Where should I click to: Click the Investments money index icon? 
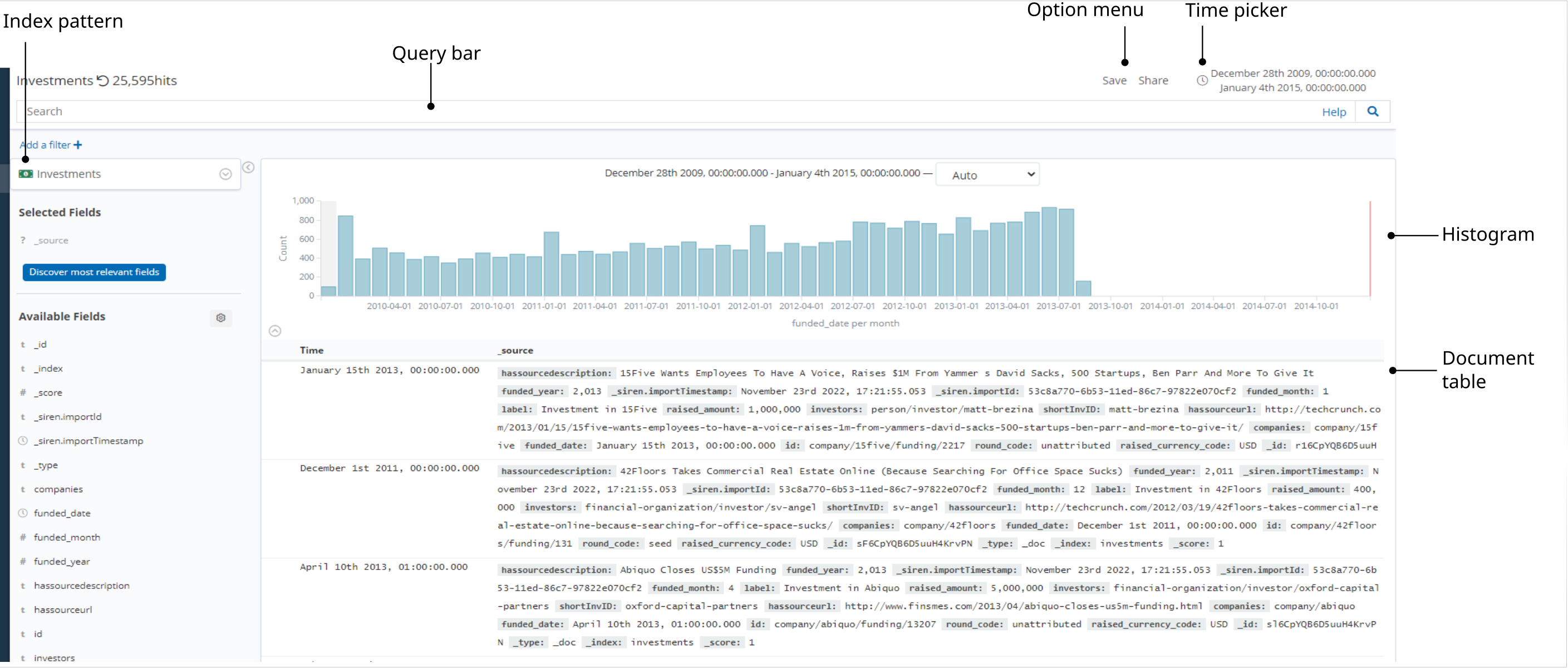click(26, 174)
